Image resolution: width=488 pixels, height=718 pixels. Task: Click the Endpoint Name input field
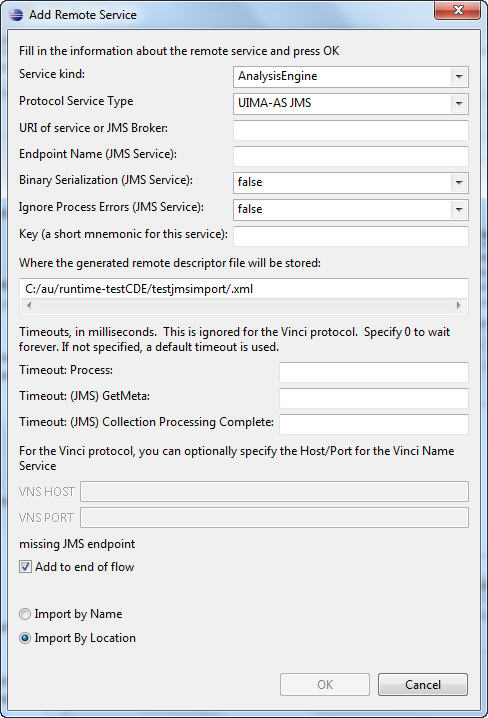click(x=351, y=156)
